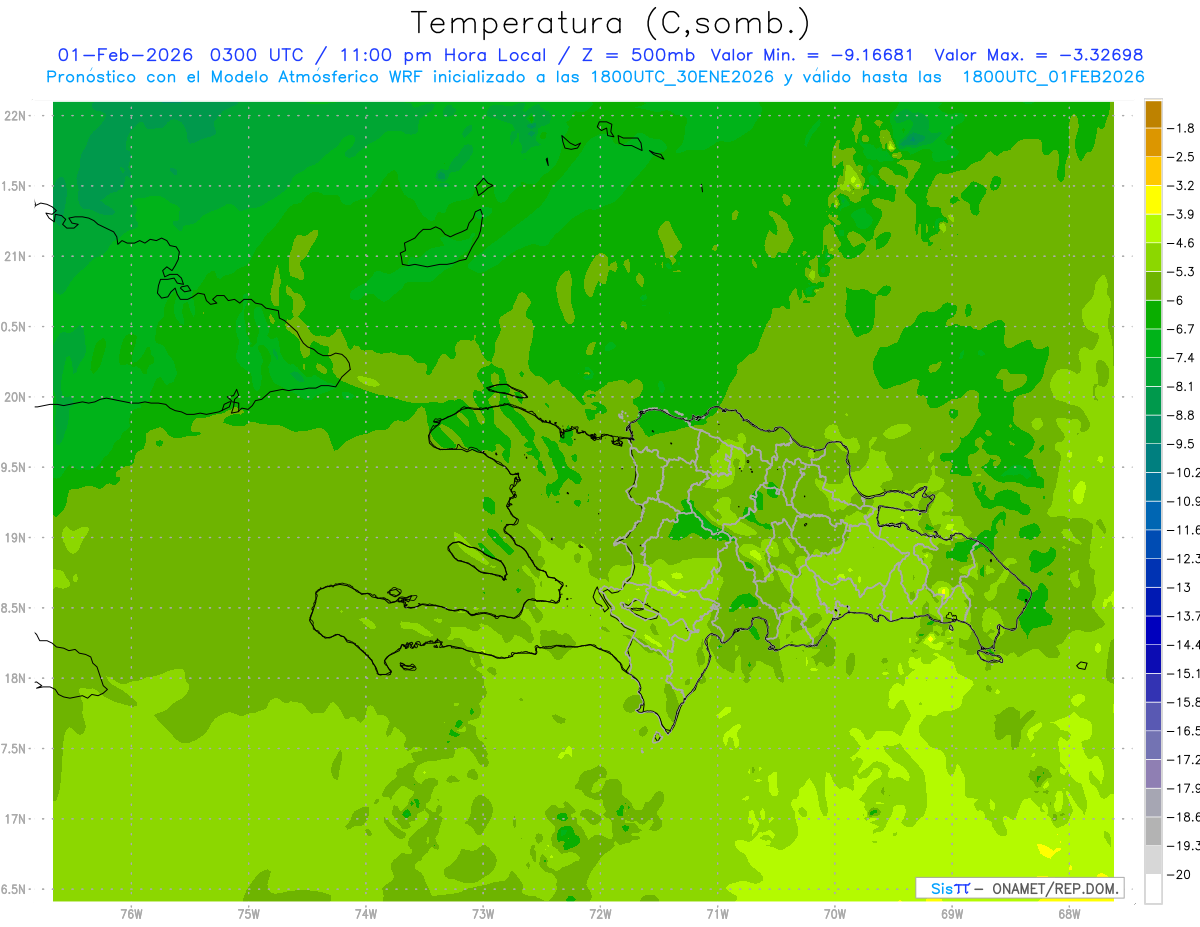Select the '-4.6' colorbar value
This screenshot has height=927, width=1200.
click(x=1183, y=243)
